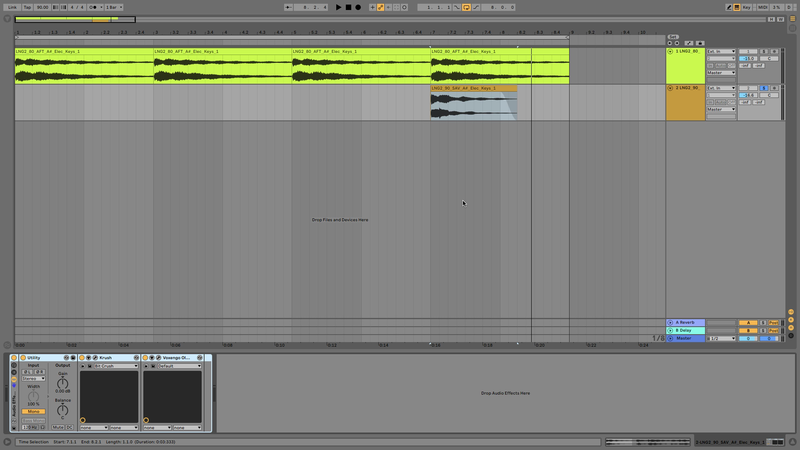This screenshot has height=450, width=800.
Task: Click the Voxengo X-Y control circle
Action: 146,420
